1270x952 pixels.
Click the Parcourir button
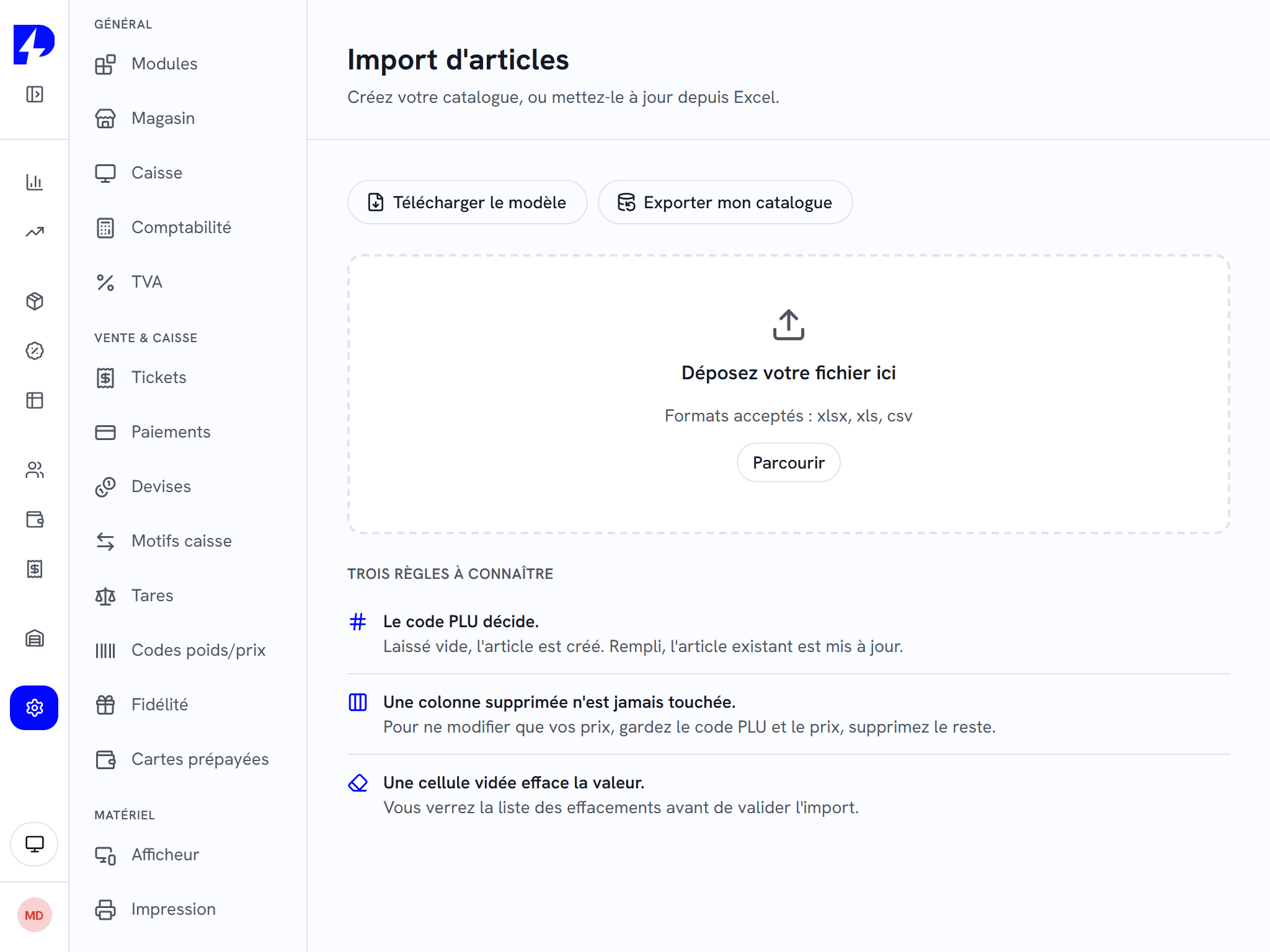pyautogui.click(x=788, y=462)
